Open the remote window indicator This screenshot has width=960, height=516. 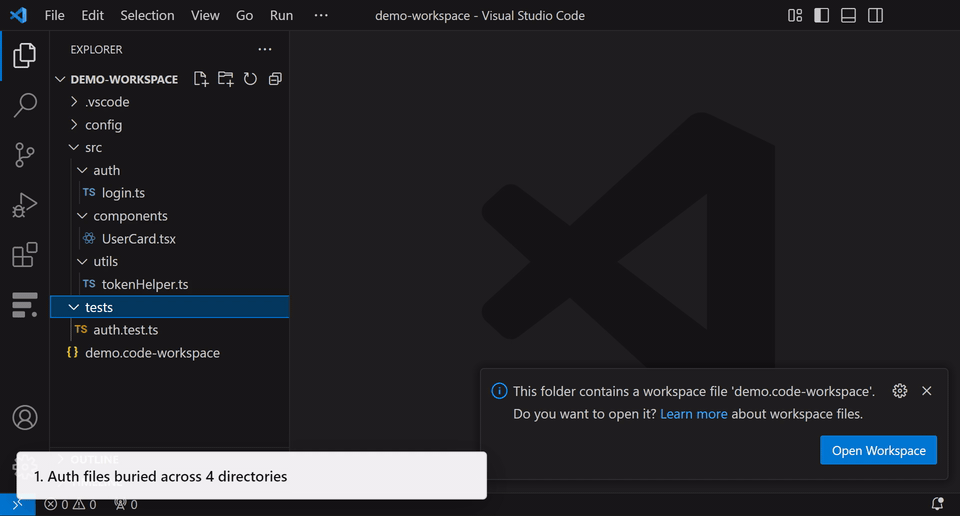click(17, 504)
